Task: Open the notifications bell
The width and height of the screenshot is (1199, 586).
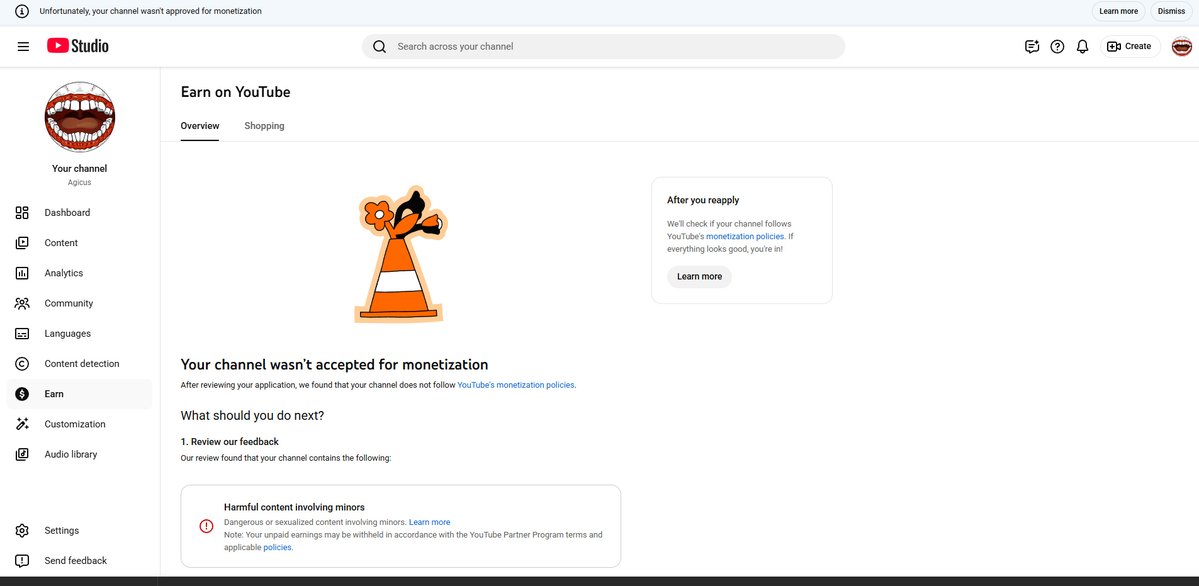Action: coord(1082,47)
